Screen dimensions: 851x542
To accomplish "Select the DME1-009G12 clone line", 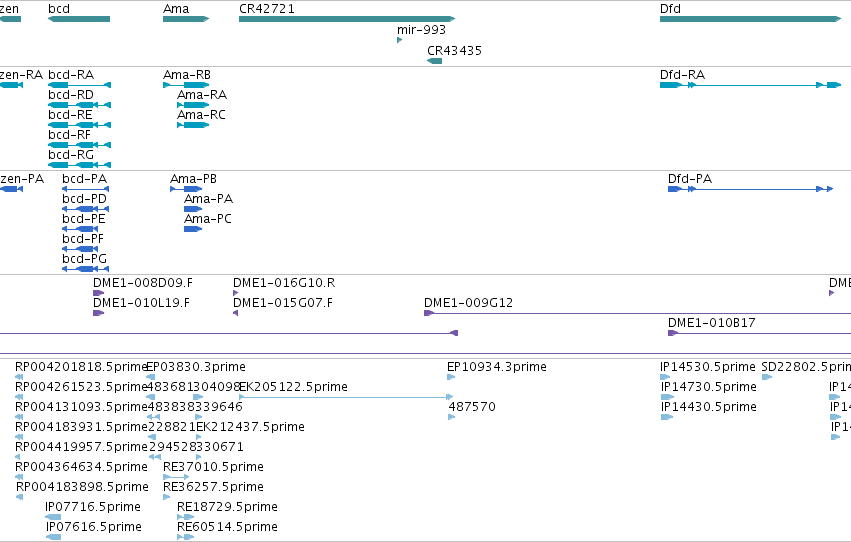I will coord(637,313).
